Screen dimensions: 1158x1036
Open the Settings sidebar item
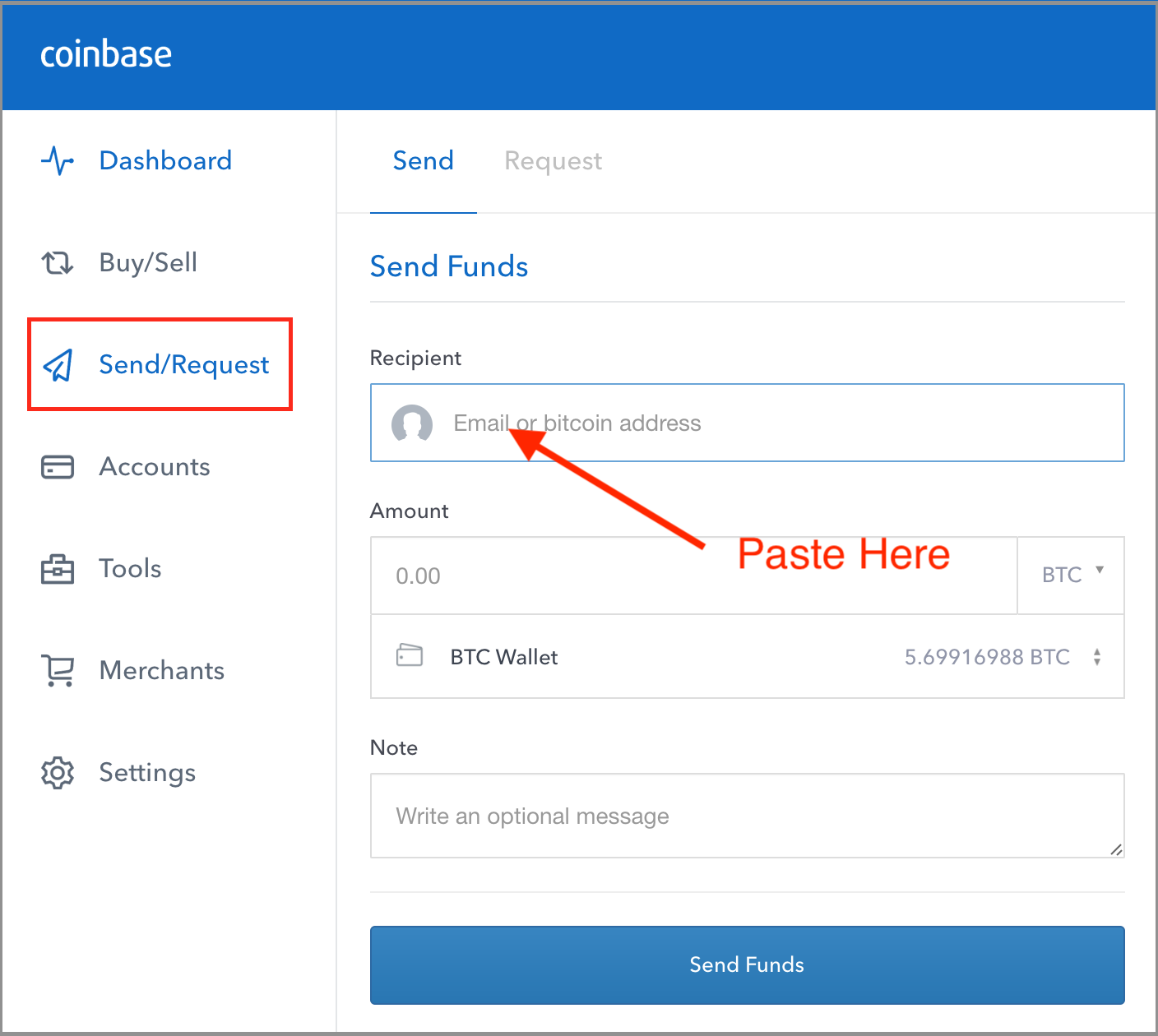coord(147,773)
